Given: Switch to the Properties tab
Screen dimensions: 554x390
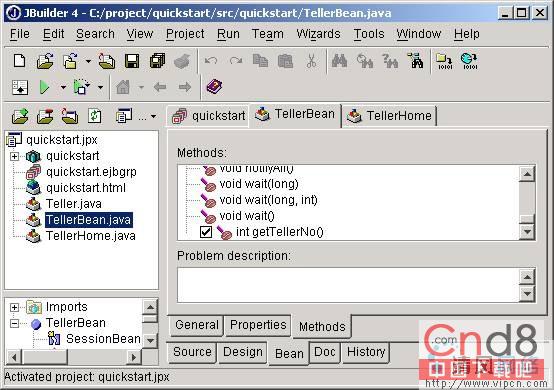Looking at the screenshot, I should pyautogui.click(x=258, y=325).
